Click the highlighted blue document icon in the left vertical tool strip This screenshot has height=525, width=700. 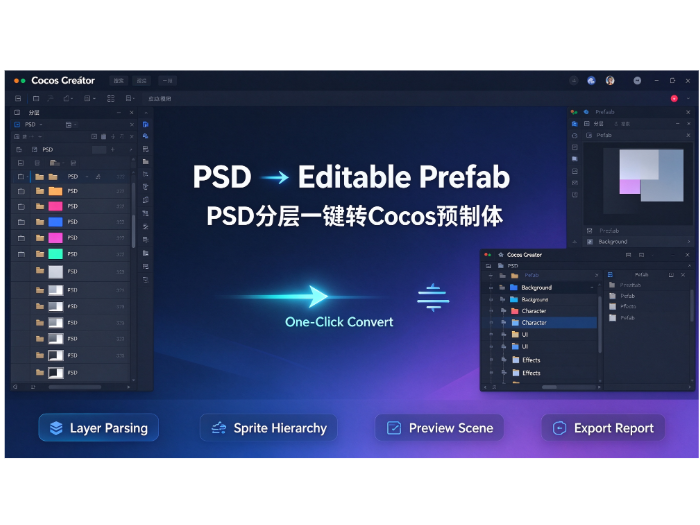click(x=146, y=124)
